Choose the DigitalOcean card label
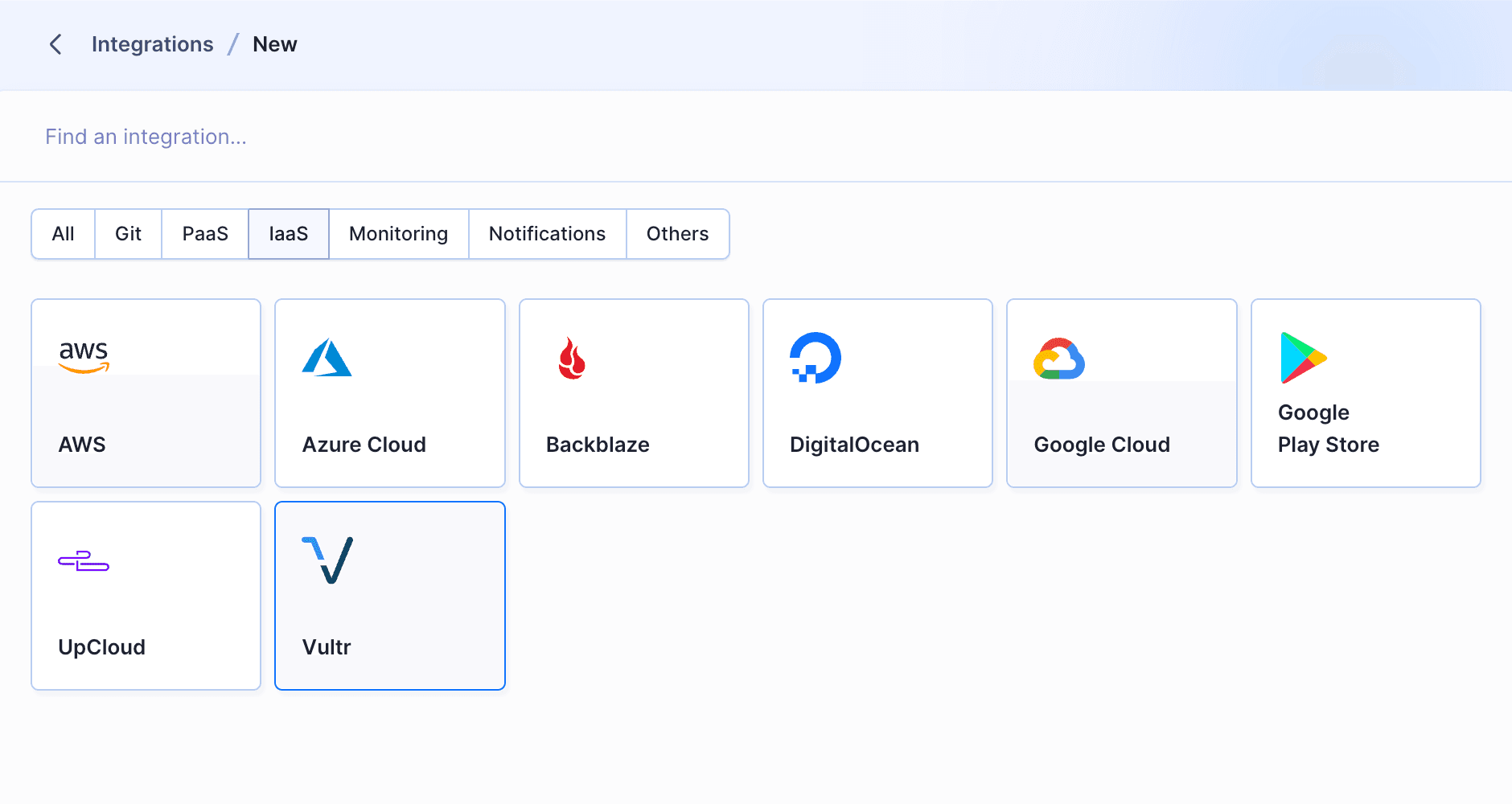This screenshot has width=1512, height=804. (854, 445)
